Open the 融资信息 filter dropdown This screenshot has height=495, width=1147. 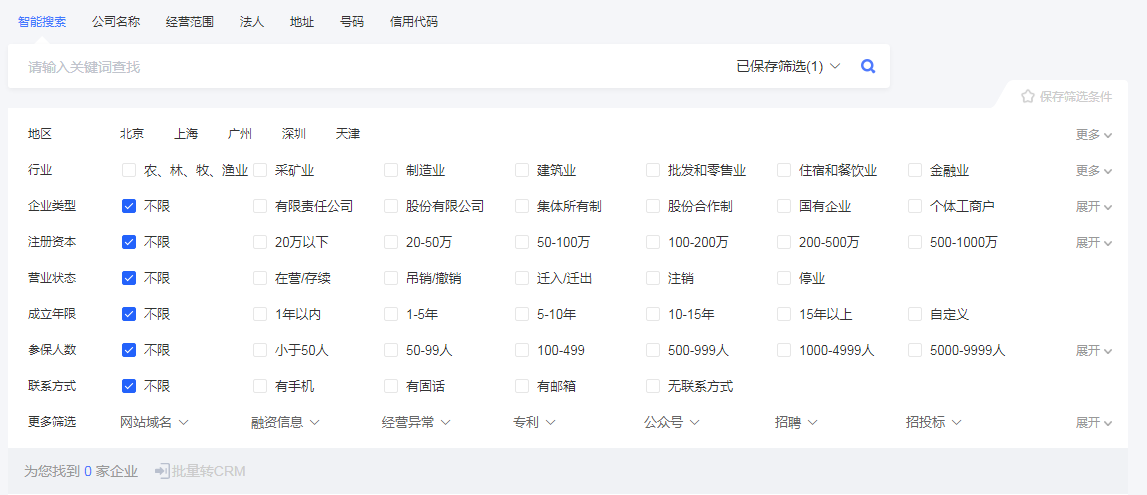click(x=285, y=422)
